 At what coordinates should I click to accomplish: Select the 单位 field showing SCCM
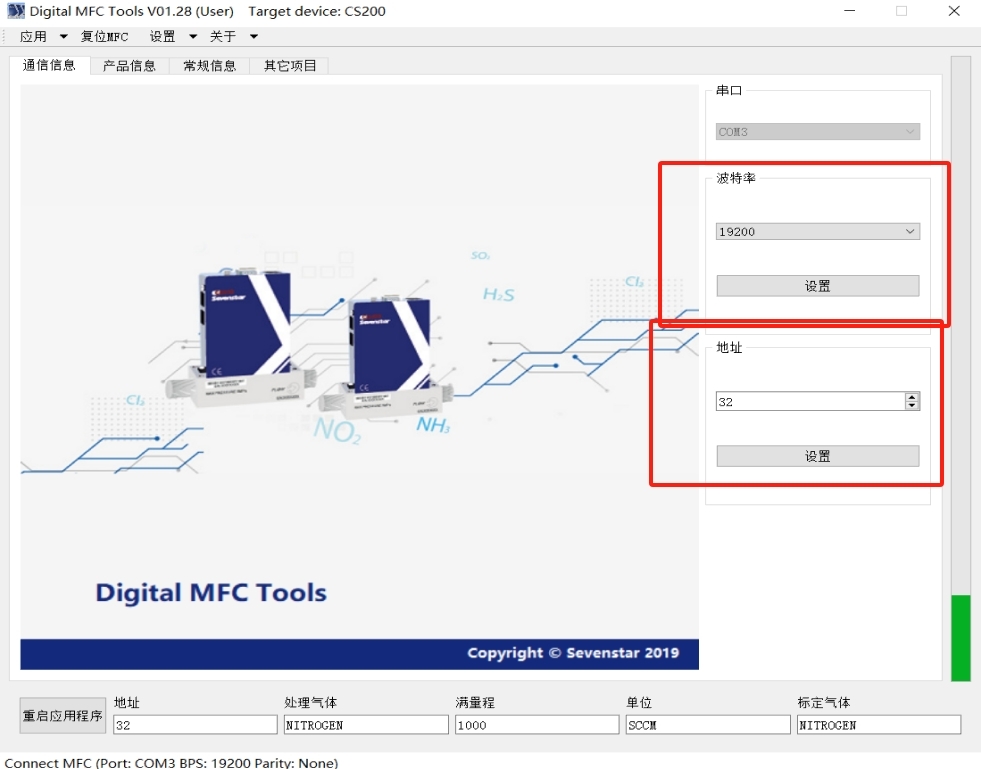[707, 725]
